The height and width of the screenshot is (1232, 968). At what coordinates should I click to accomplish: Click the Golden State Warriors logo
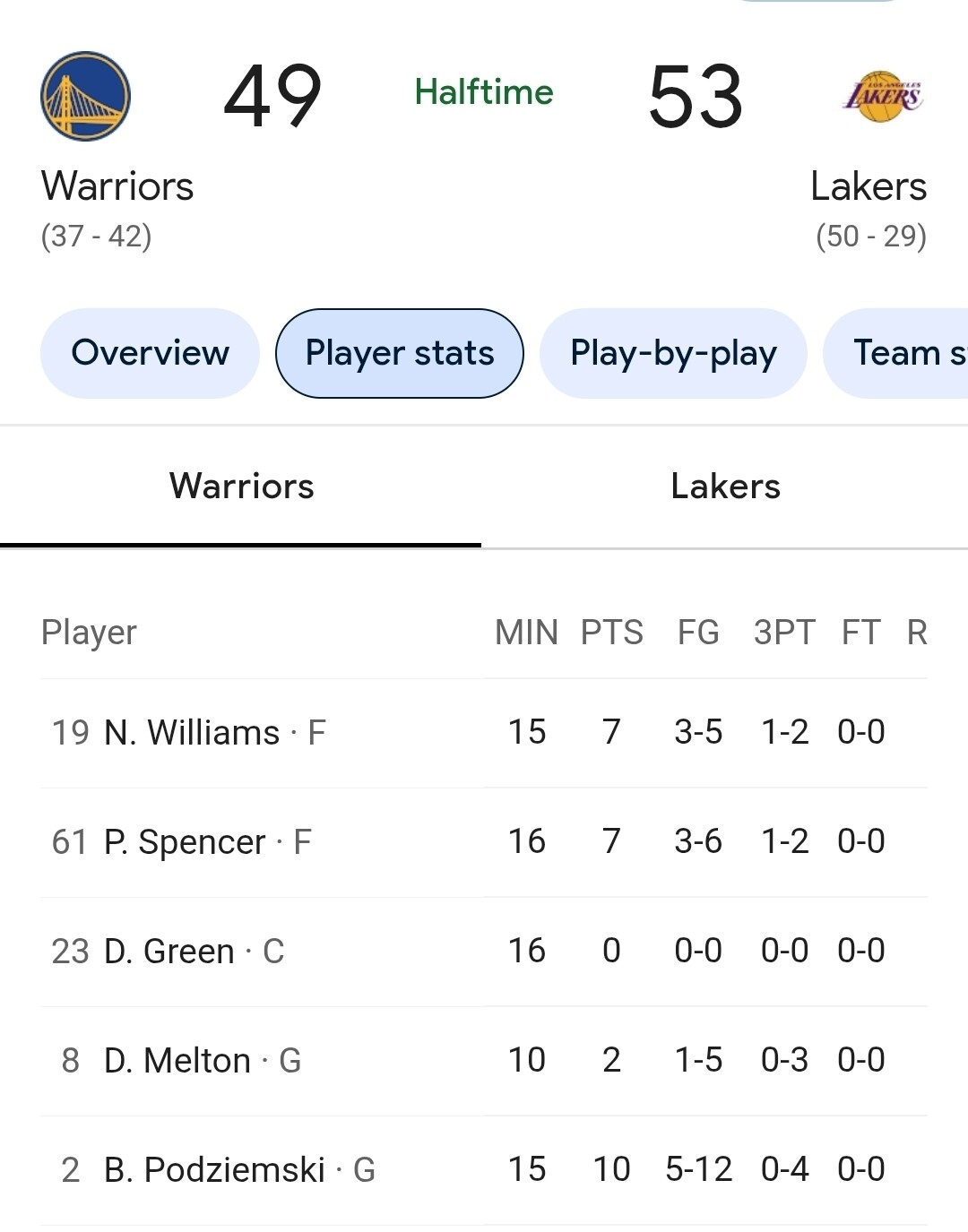[86, 96]
